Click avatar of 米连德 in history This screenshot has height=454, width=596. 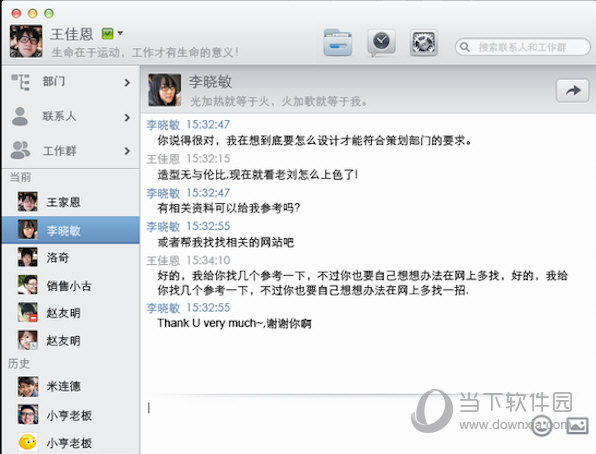28,386
